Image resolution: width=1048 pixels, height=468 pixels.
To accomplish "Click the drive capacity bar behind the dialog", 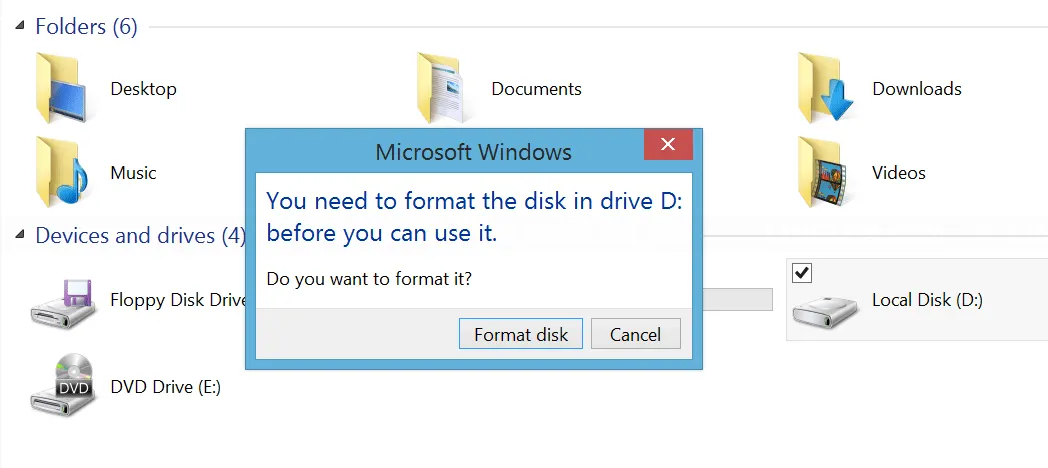I will (x=738, y=300).
